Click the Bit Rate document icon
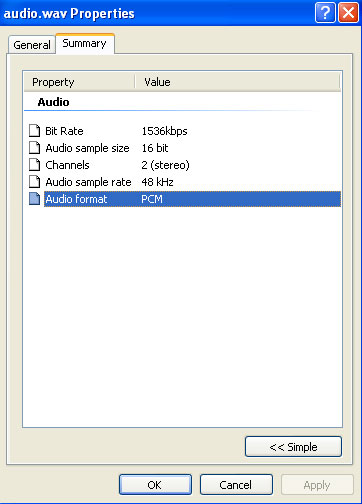 coord(34,131)
